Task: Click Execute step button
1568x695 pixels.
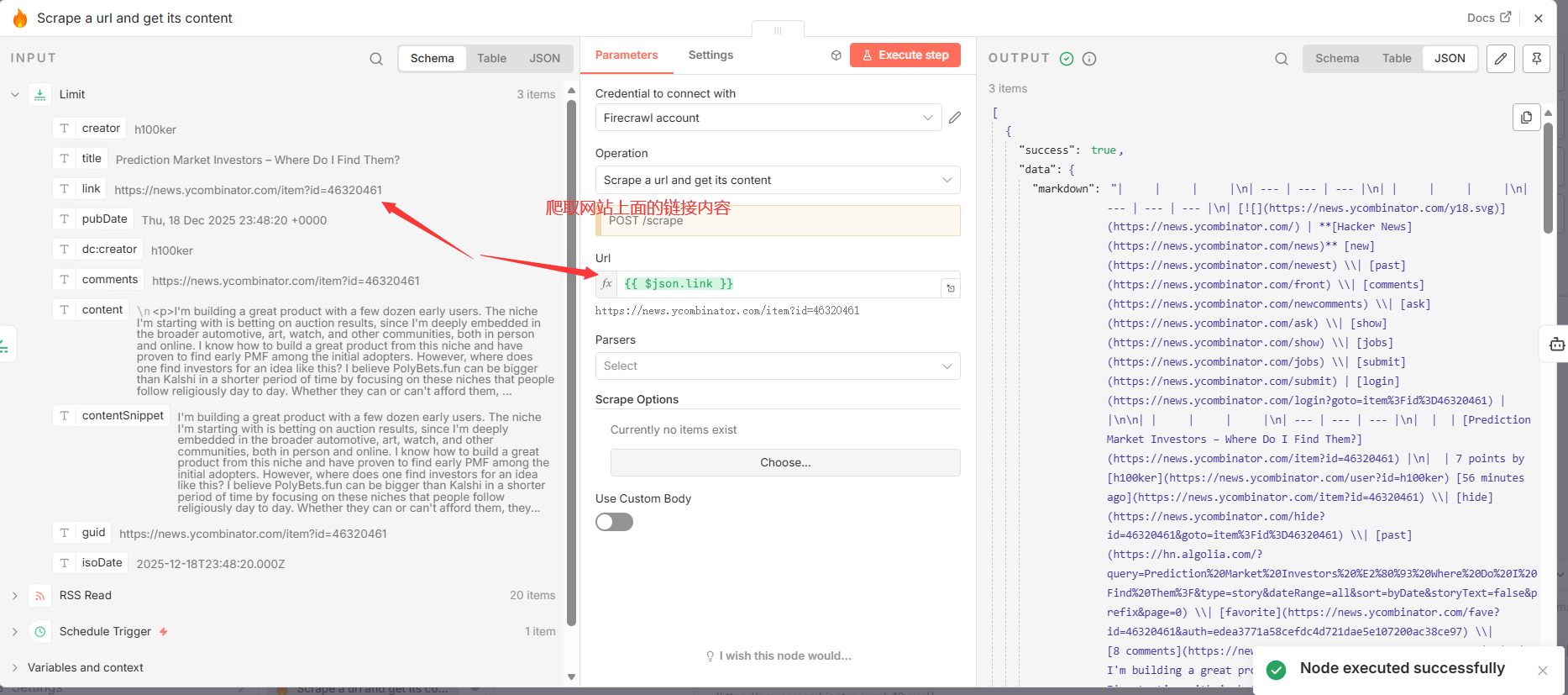Action: coord(905,55)
